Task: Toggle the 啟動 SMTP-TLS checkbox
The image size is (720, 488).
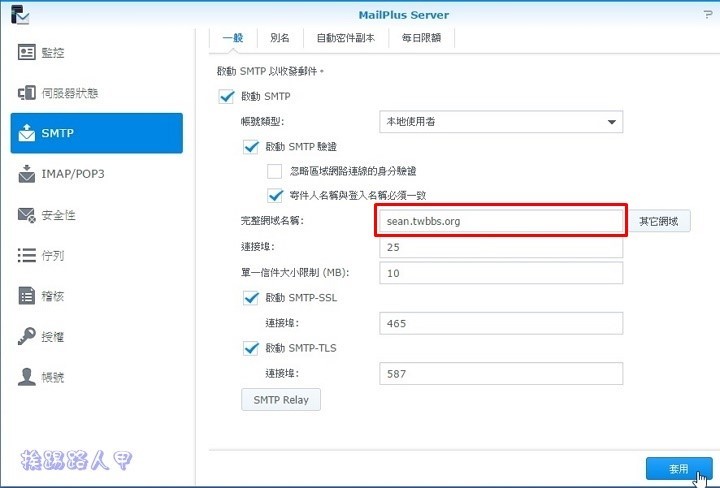Action: click(x=251, y=348)
